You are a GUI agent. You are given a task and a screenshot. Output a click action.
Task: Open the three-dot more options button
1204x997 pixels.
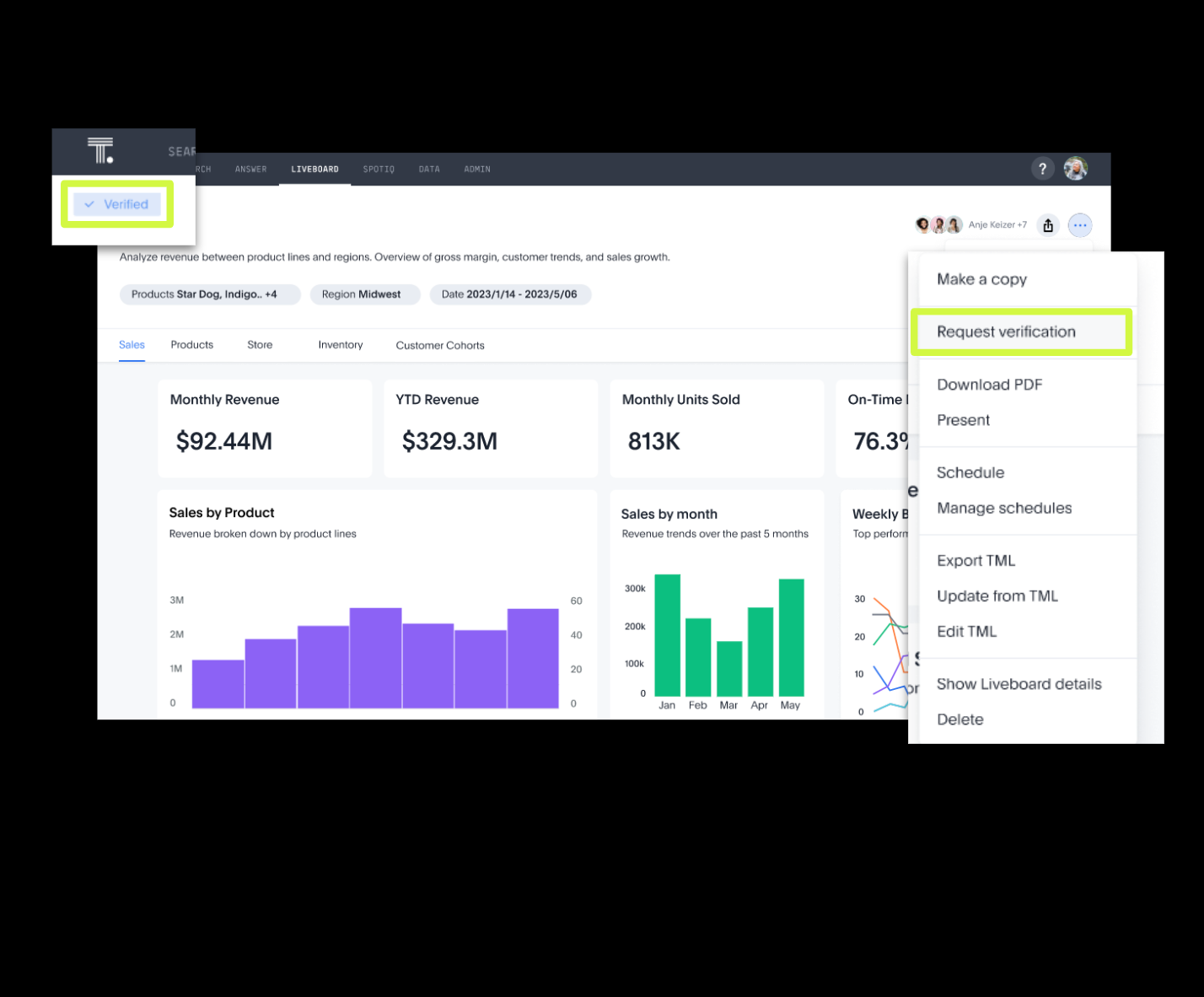1080,225
